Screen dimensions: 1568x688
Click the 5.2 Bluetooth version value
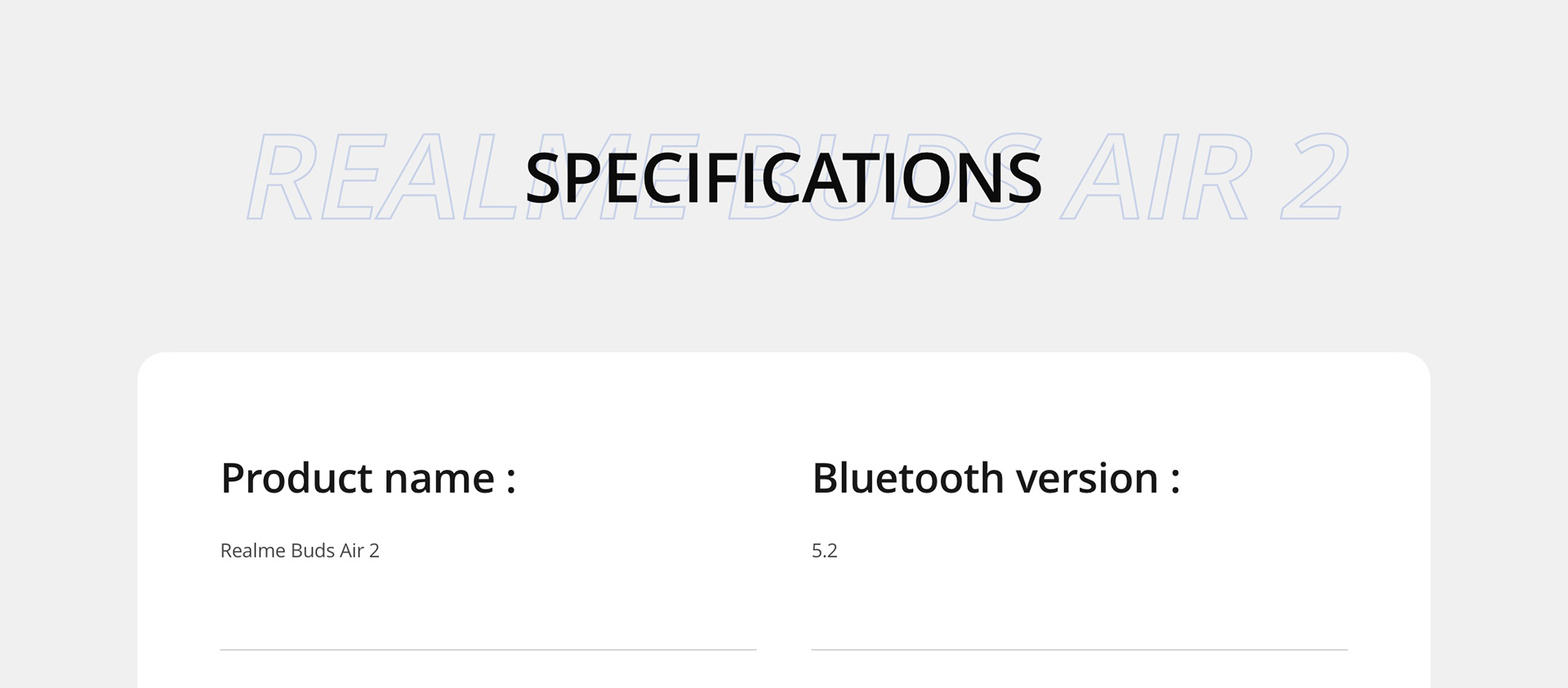tap(824, 551)
